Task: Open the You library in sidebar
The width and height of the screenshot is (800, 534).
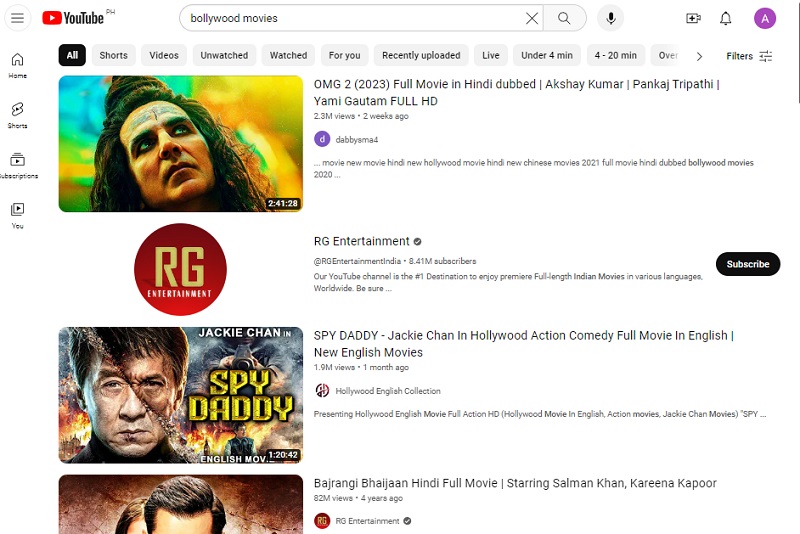Action: coord(17,216)
